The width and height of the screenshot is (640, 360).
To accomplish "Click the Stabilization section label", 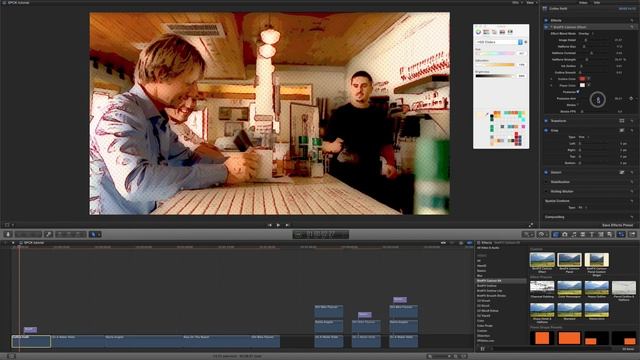I will pos(560,182).
